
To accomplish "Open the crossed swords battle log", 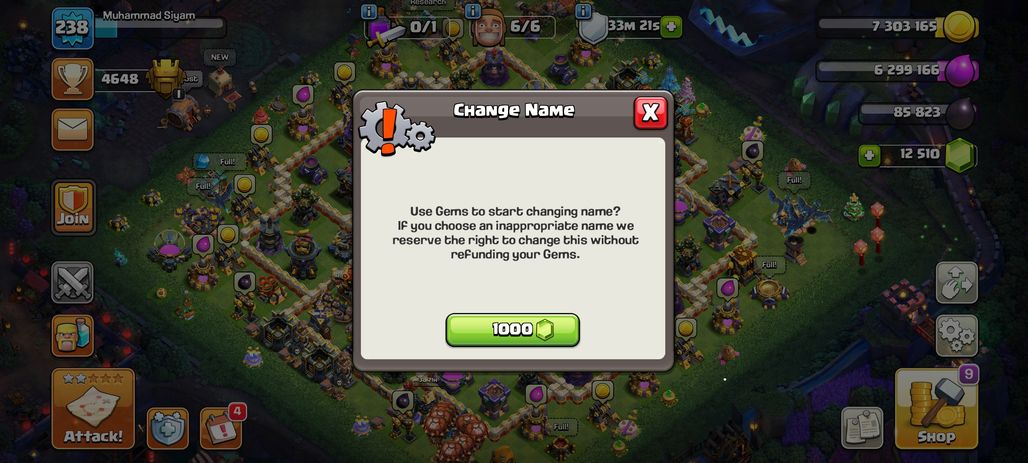I will [x=72, y=282].
